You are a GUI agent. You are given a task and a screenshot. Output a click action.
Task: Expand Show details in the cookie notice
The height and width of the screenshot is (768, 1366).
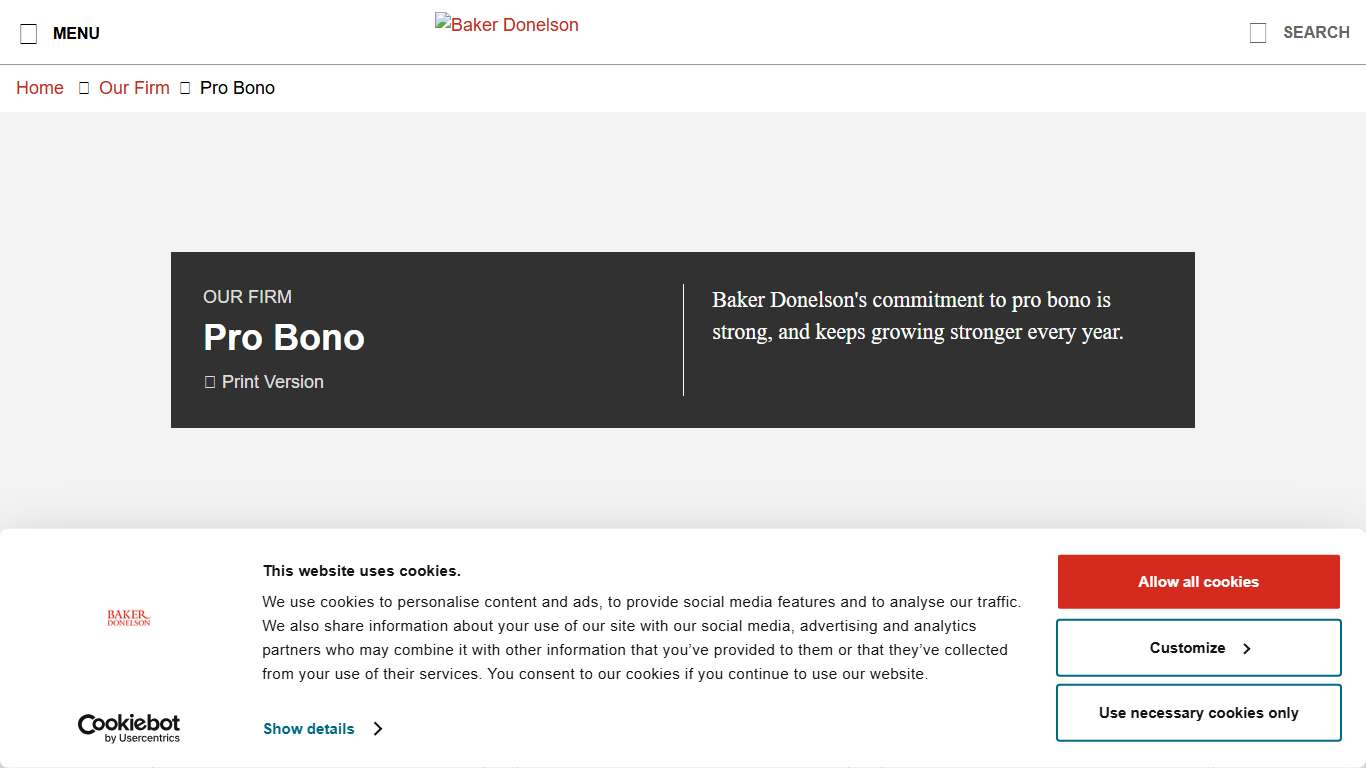[x=308, y=728]
